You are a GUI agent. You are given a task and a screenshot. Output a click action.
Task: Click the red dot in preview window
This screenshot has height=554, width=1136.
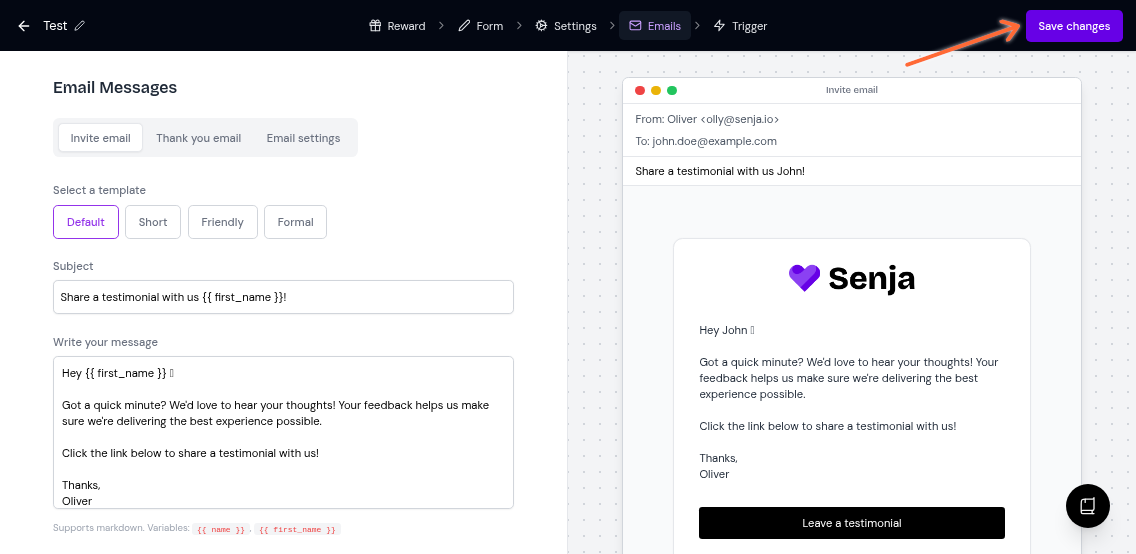(640, 91)
